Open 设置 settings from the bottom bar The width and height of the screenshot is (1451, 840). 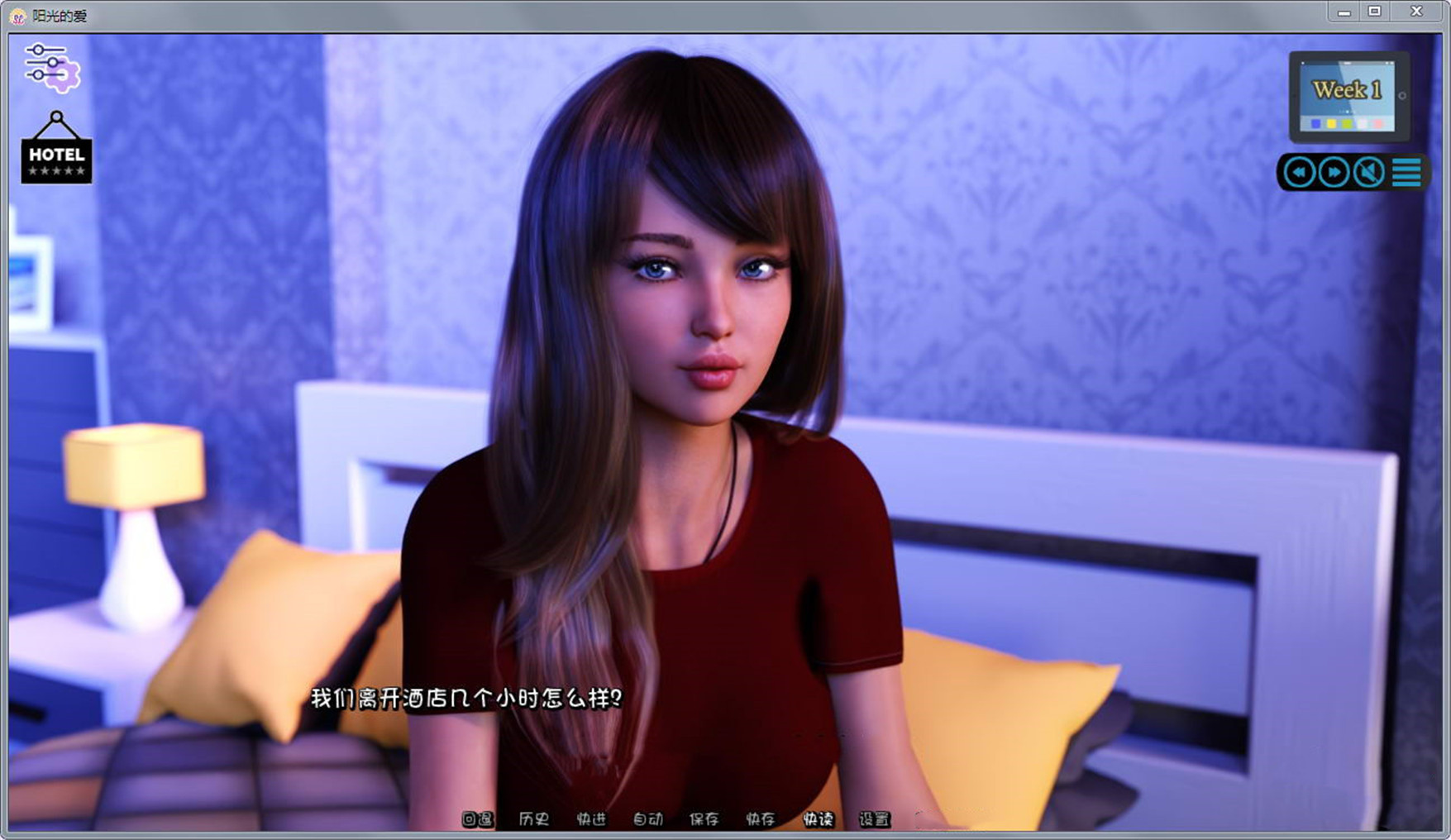pyautogui.click(x=874, y=819)
